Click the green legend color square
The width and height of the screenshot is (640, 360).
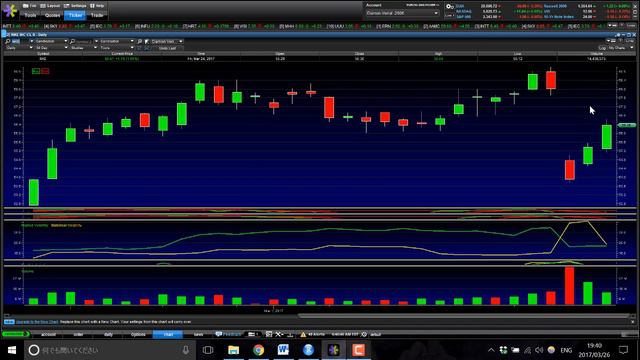[36, 71]
